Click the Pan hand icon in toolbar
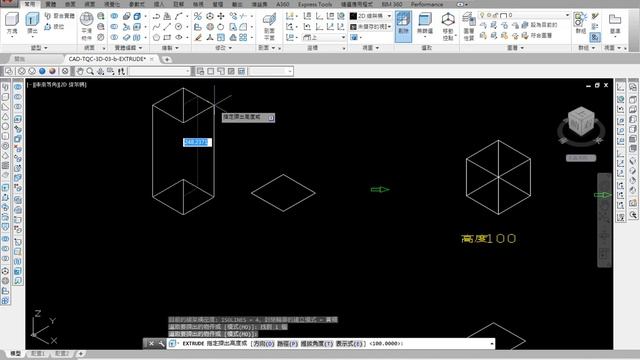Screen dimensions: 640x360 (x=80, y=71)
